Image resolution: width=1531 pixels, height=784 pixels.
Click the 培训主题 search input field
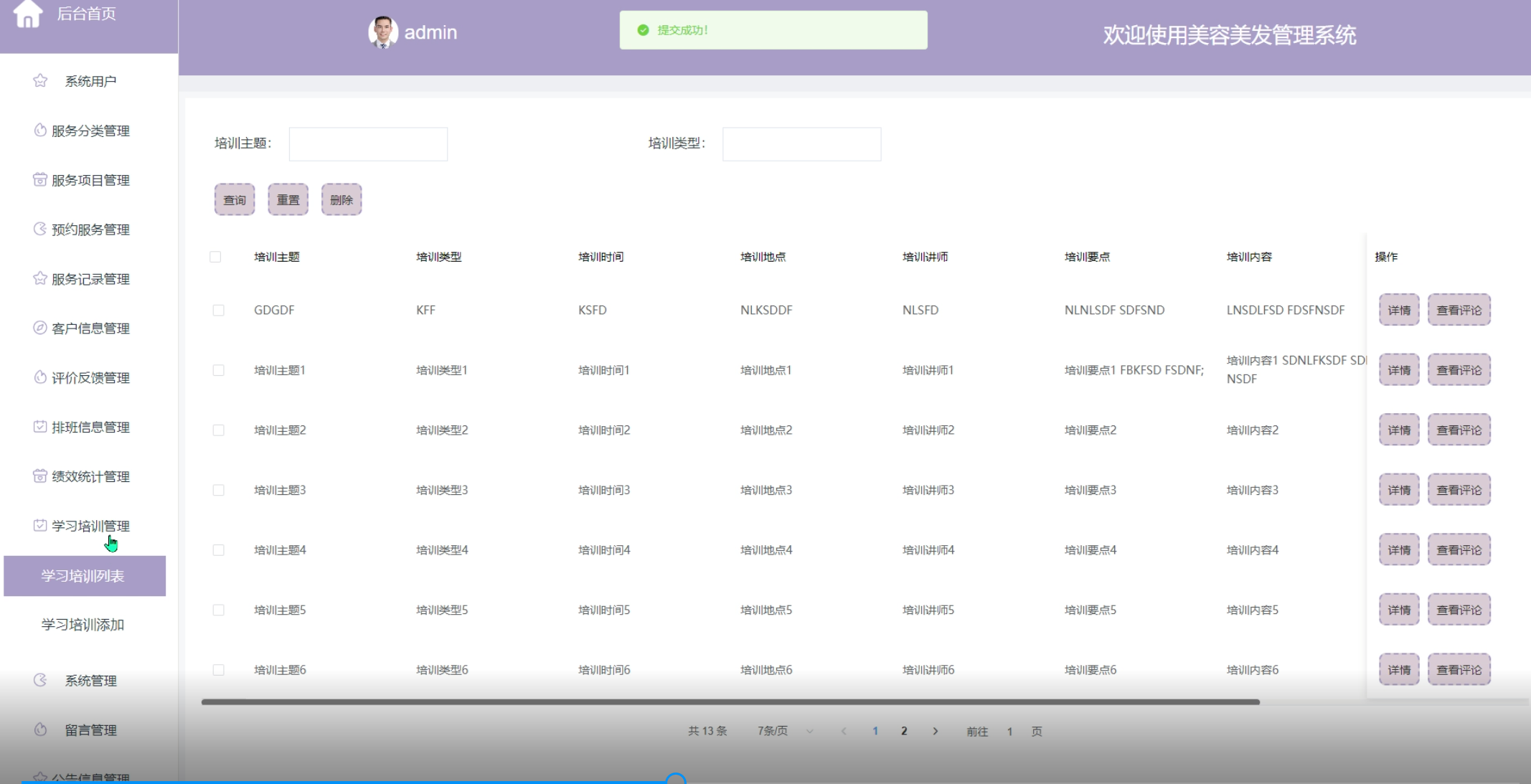(368, 144)
